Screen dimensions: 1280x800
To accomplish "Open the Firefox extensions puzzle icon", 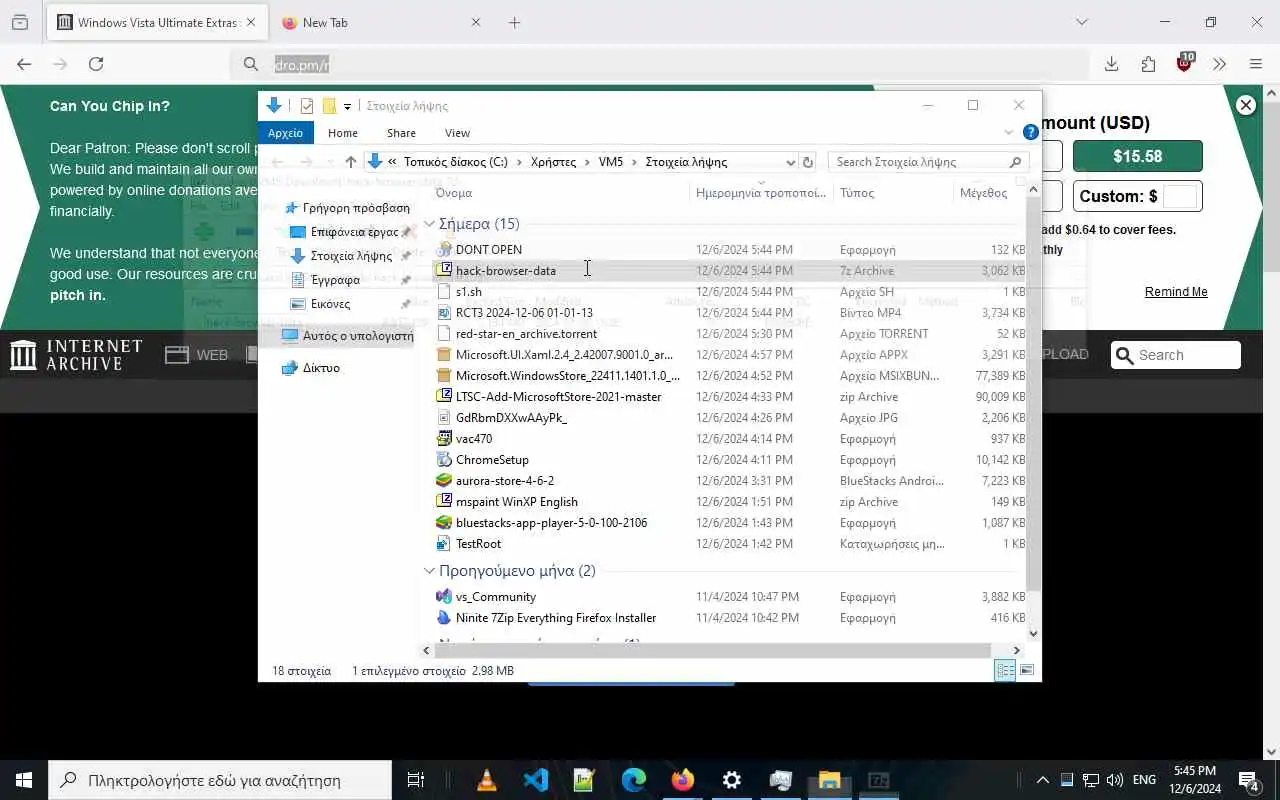I will (1148, 64).
